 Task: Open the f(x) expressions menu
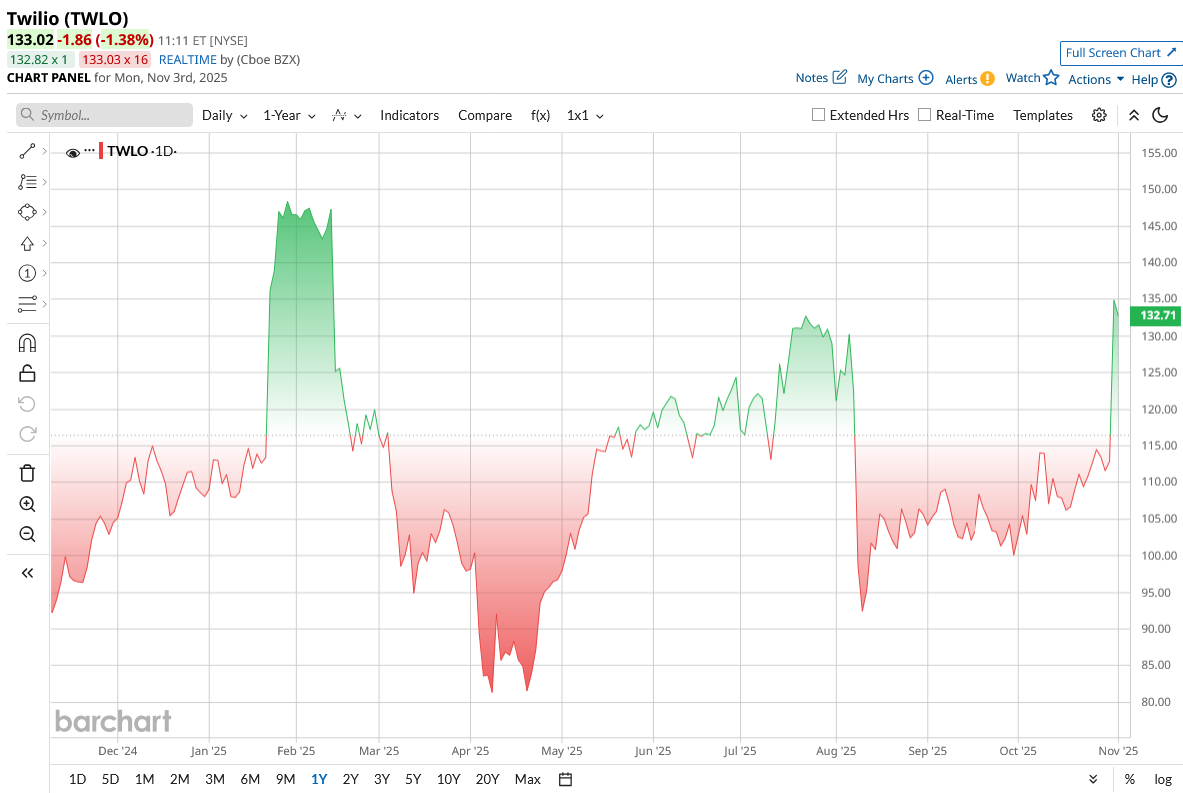point(540,115)
